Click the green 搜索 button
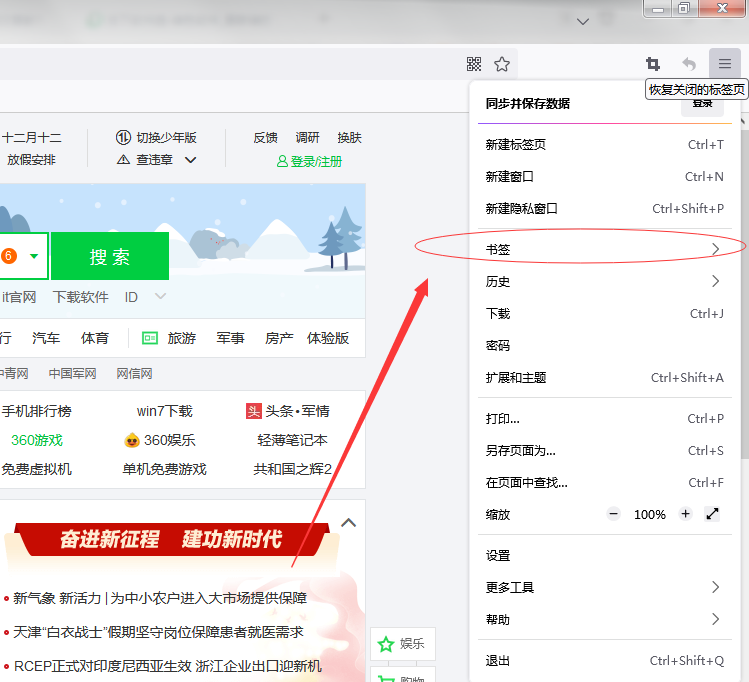The image size is (749, 682). click(110, 257)
